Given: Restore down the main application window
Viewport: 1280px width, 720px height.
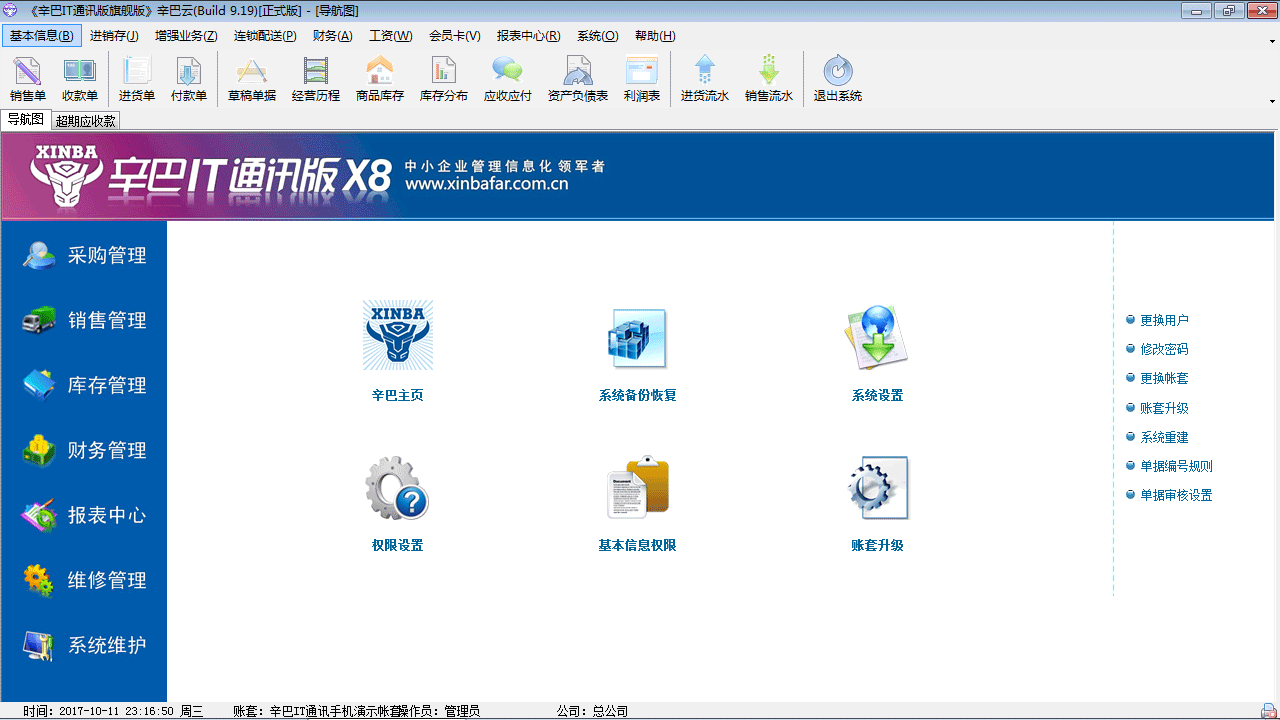Looking at the screenshot, I should pos(1229,10).
